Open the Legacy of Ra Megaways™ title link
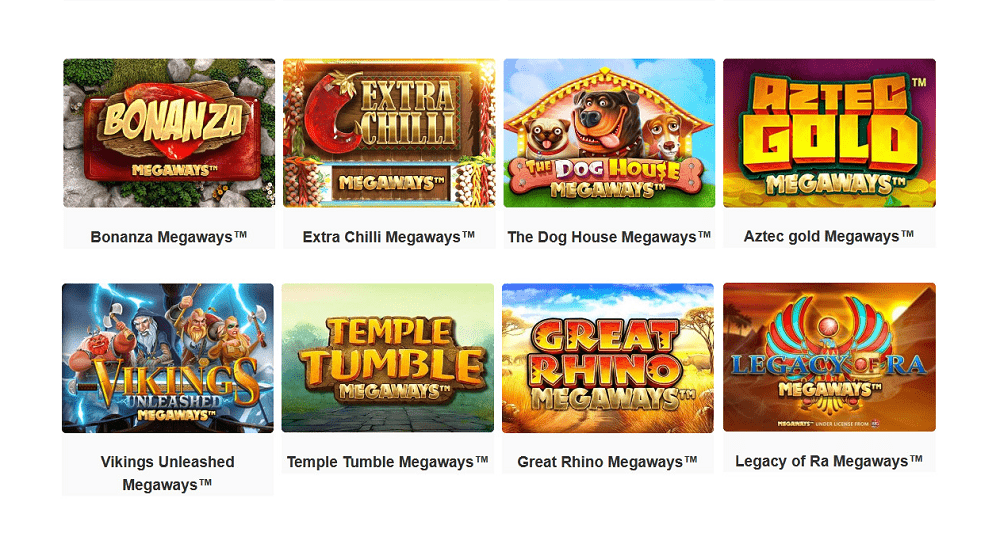Viewport: 1000px width, 544px height. click(x=829, y=461)
